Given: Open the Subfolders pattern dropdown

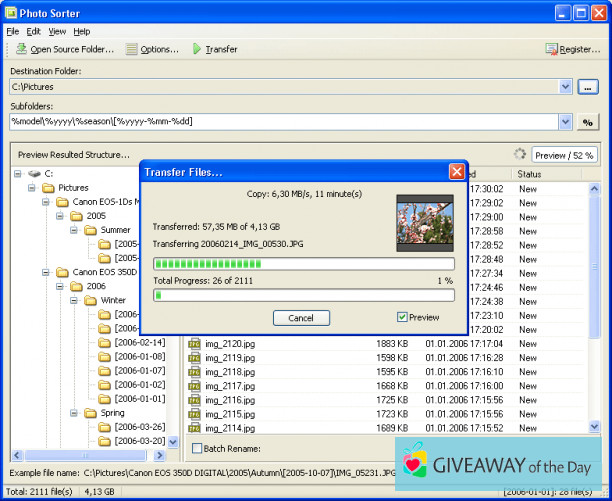Looking at the screenshot, I should click(565, 122).
